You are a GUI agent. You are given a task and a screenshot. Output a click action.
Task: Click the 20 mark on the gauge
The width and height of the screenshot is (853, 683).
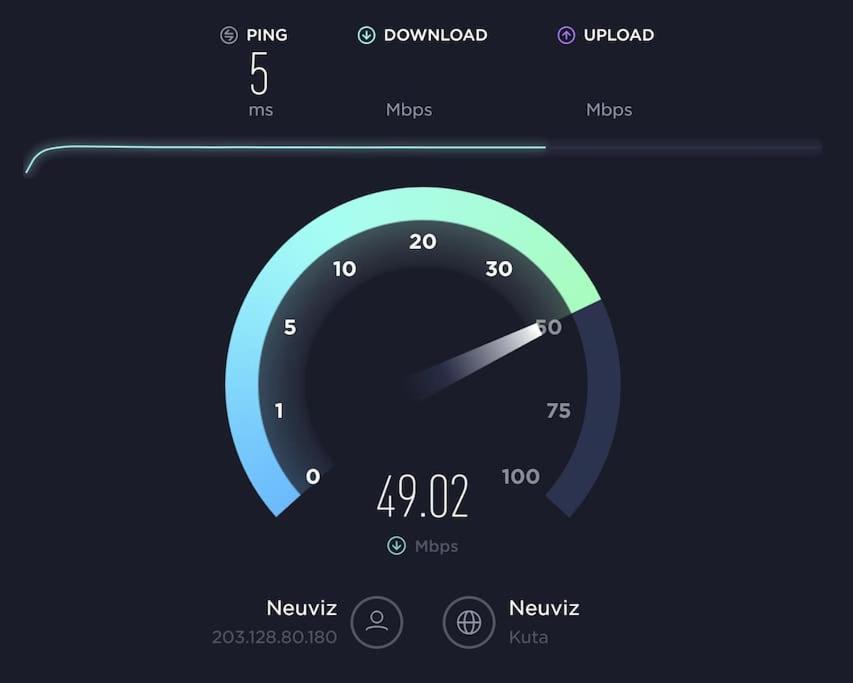click(423, 241)
